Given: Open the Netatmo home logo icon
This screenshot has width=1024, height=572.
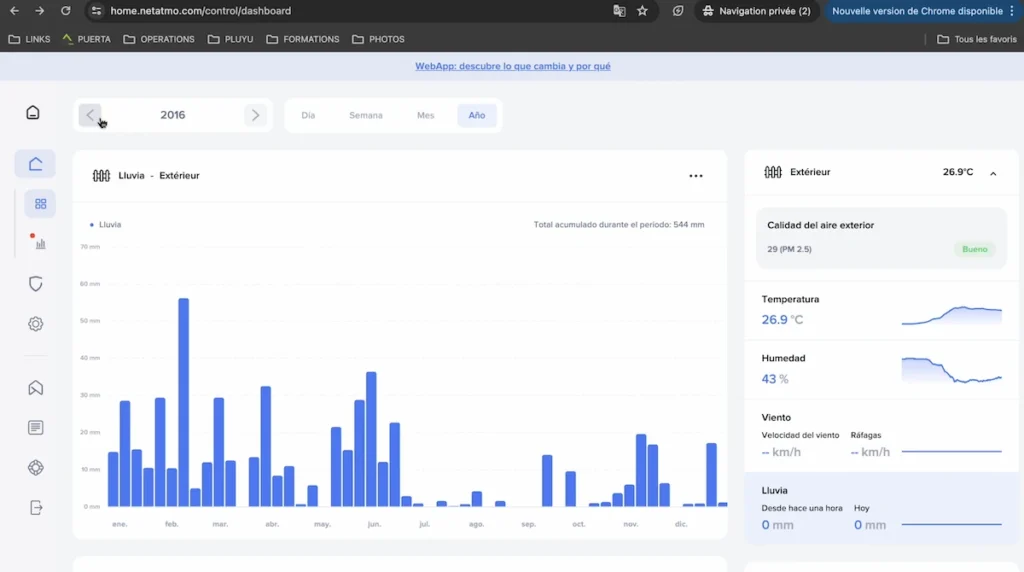Looking at the screenshot, I should [33, 112].
